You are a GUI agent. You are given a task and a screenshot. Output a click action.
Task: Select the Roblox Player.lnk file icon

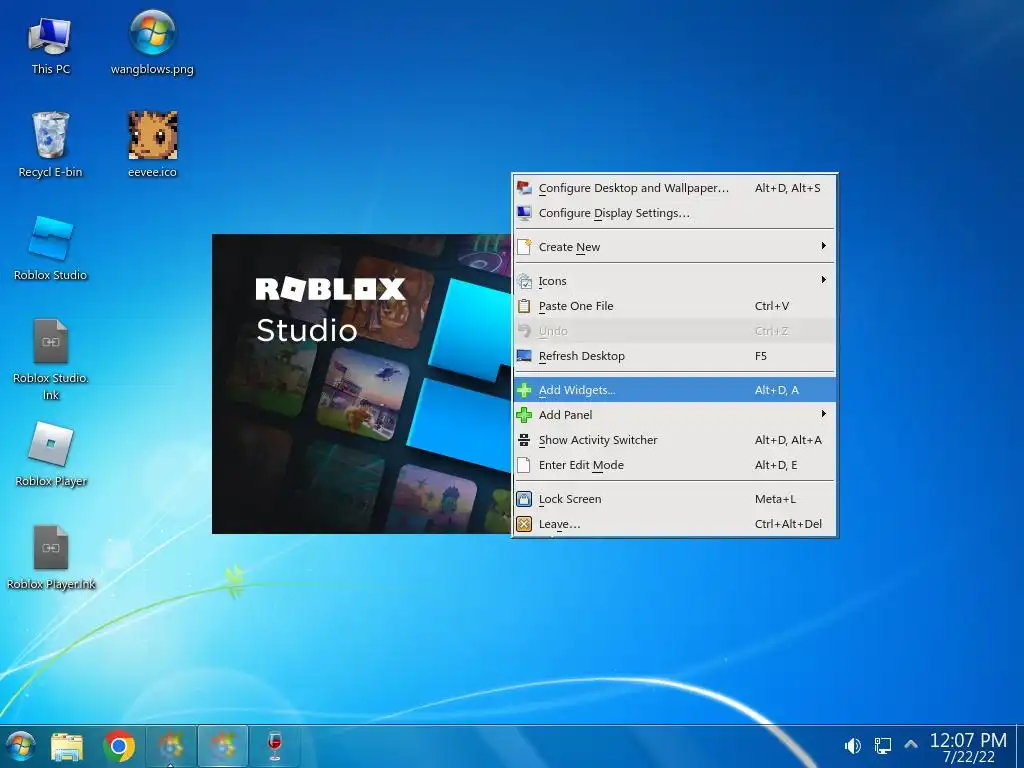coord(51,558)
